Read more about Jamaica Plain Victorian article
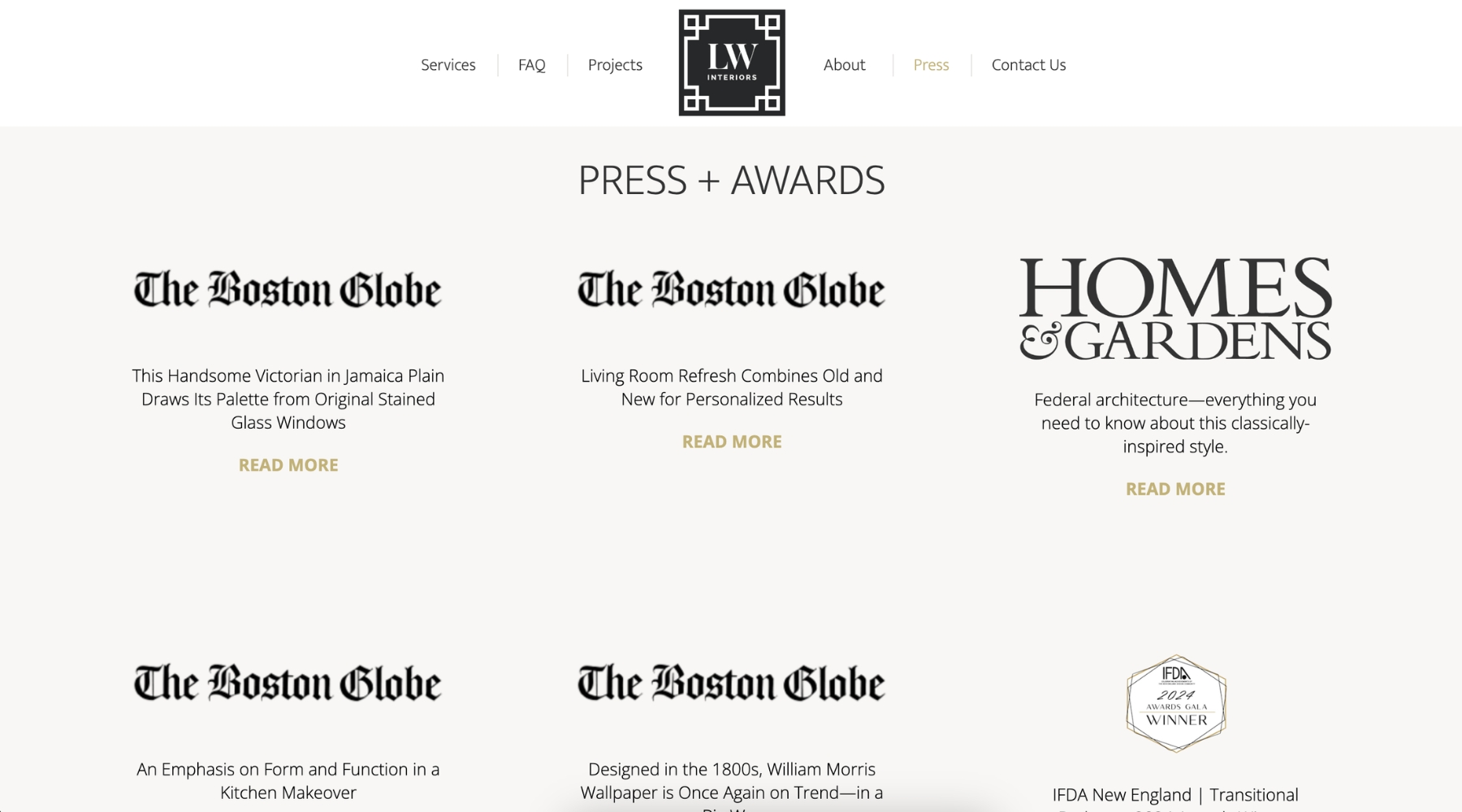The image size is (1462, 812). pos(288,465)
